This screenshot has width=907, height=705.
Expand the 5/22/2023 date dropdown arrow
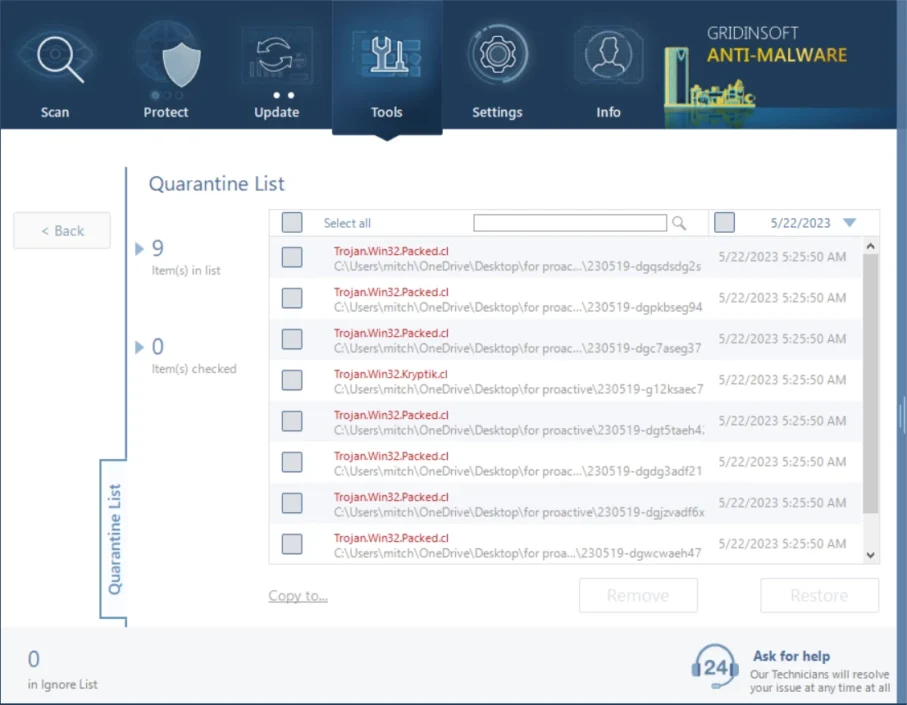[850, 223]
